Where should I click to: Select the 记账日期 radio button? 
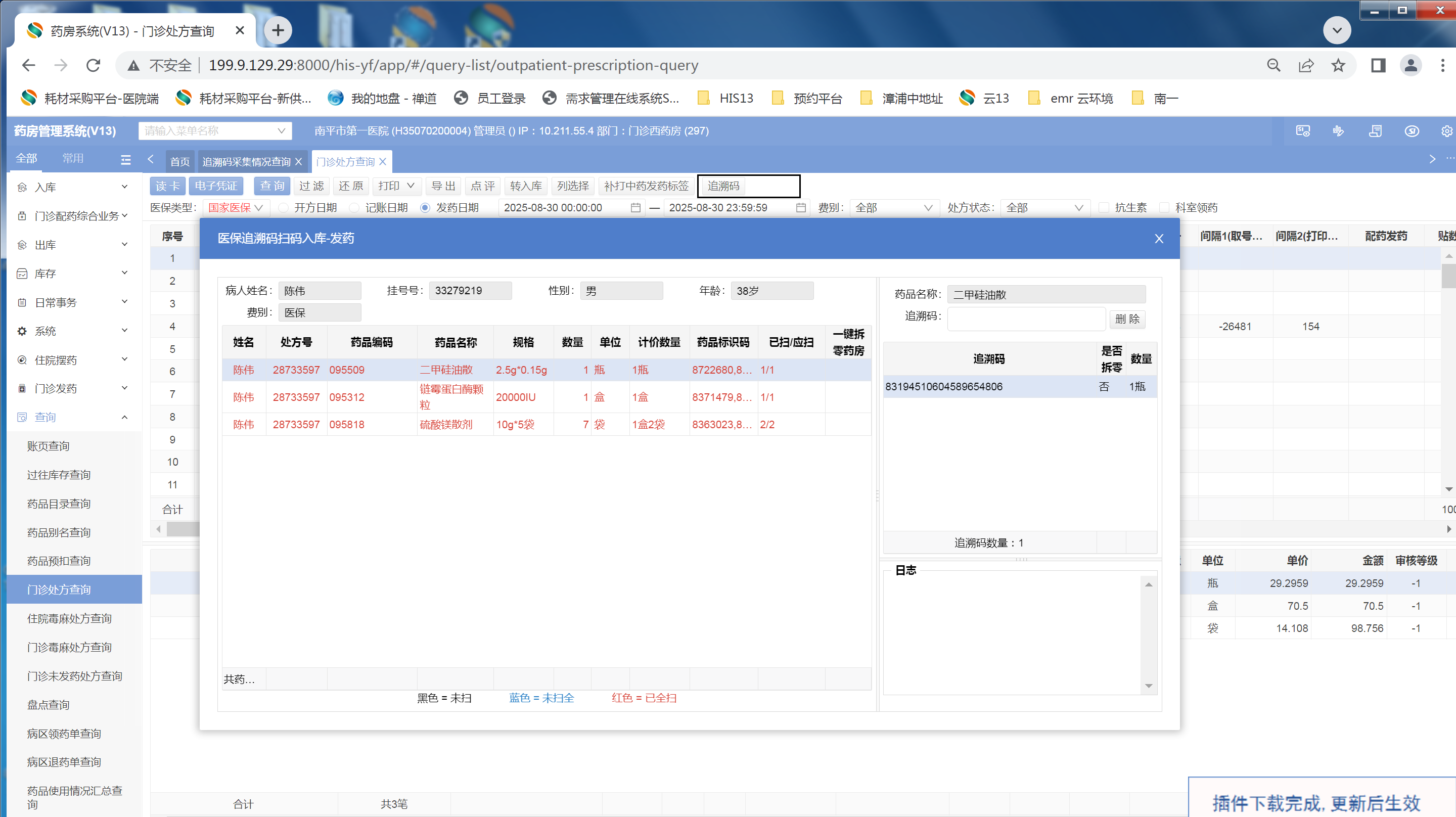click(354, 208)
